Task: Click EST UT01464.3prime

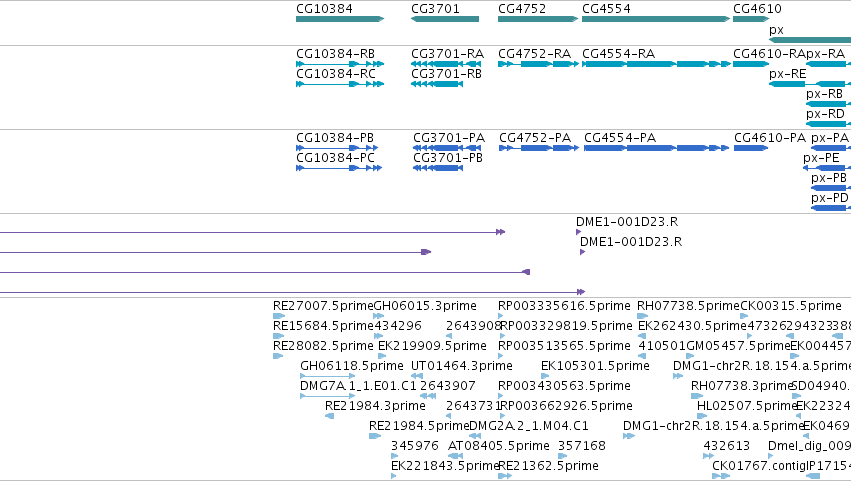Action: point(461,366)
